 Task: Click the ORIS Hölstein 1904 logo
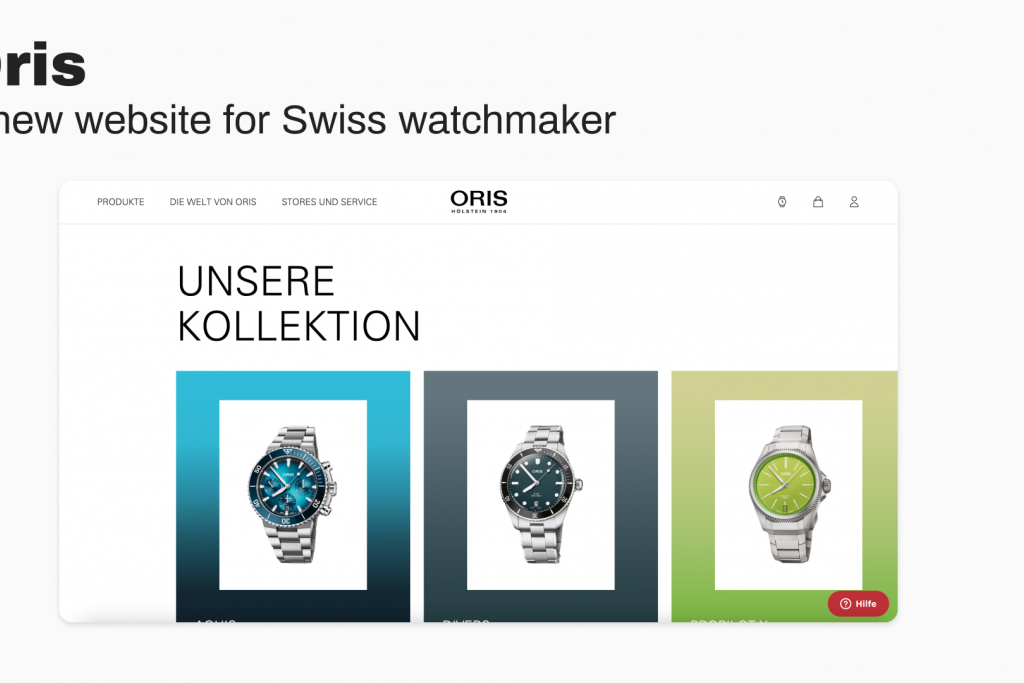479,201
